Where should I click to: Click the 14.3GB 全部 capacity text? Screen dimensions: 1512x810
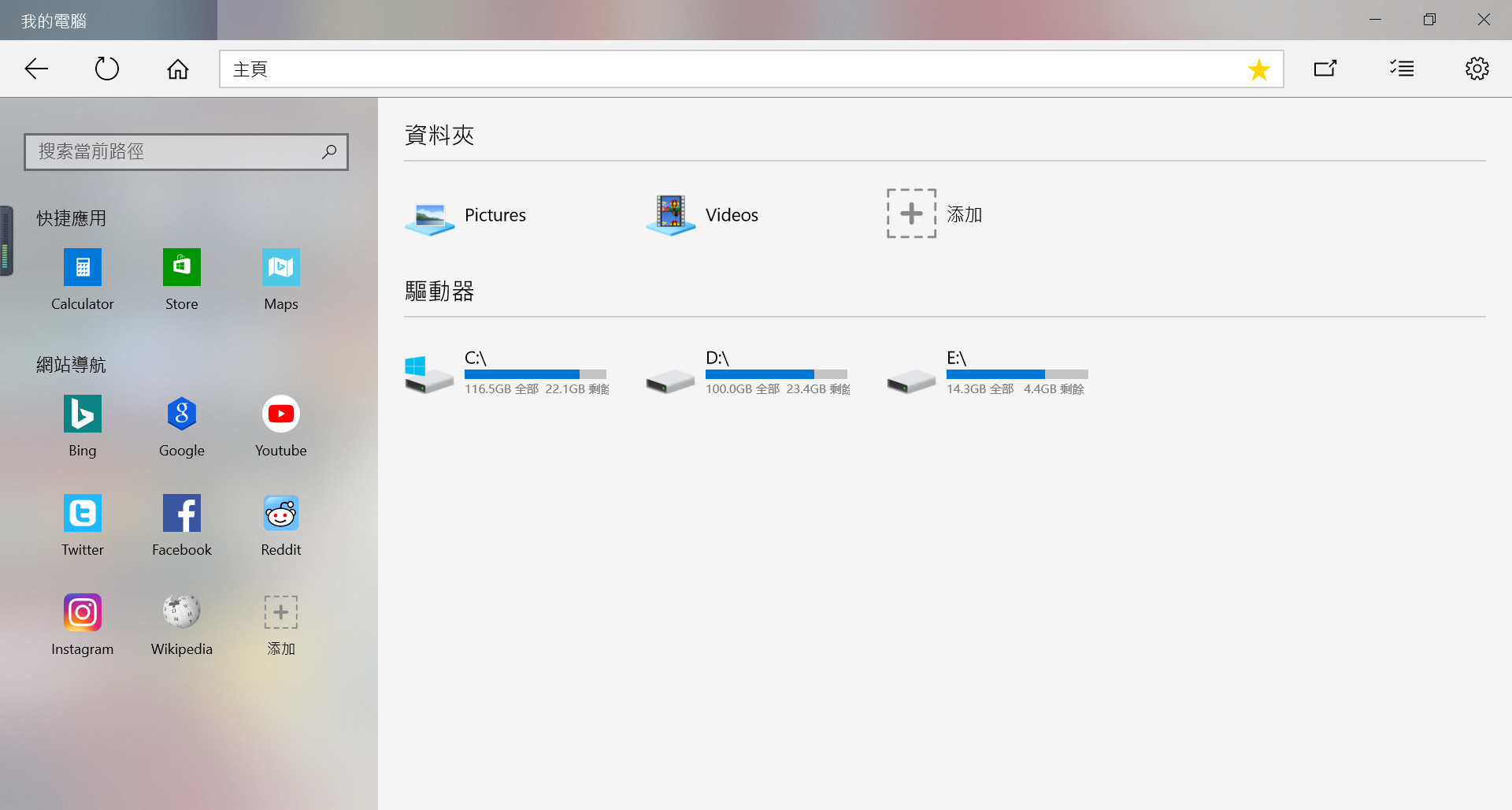(980, 389)
